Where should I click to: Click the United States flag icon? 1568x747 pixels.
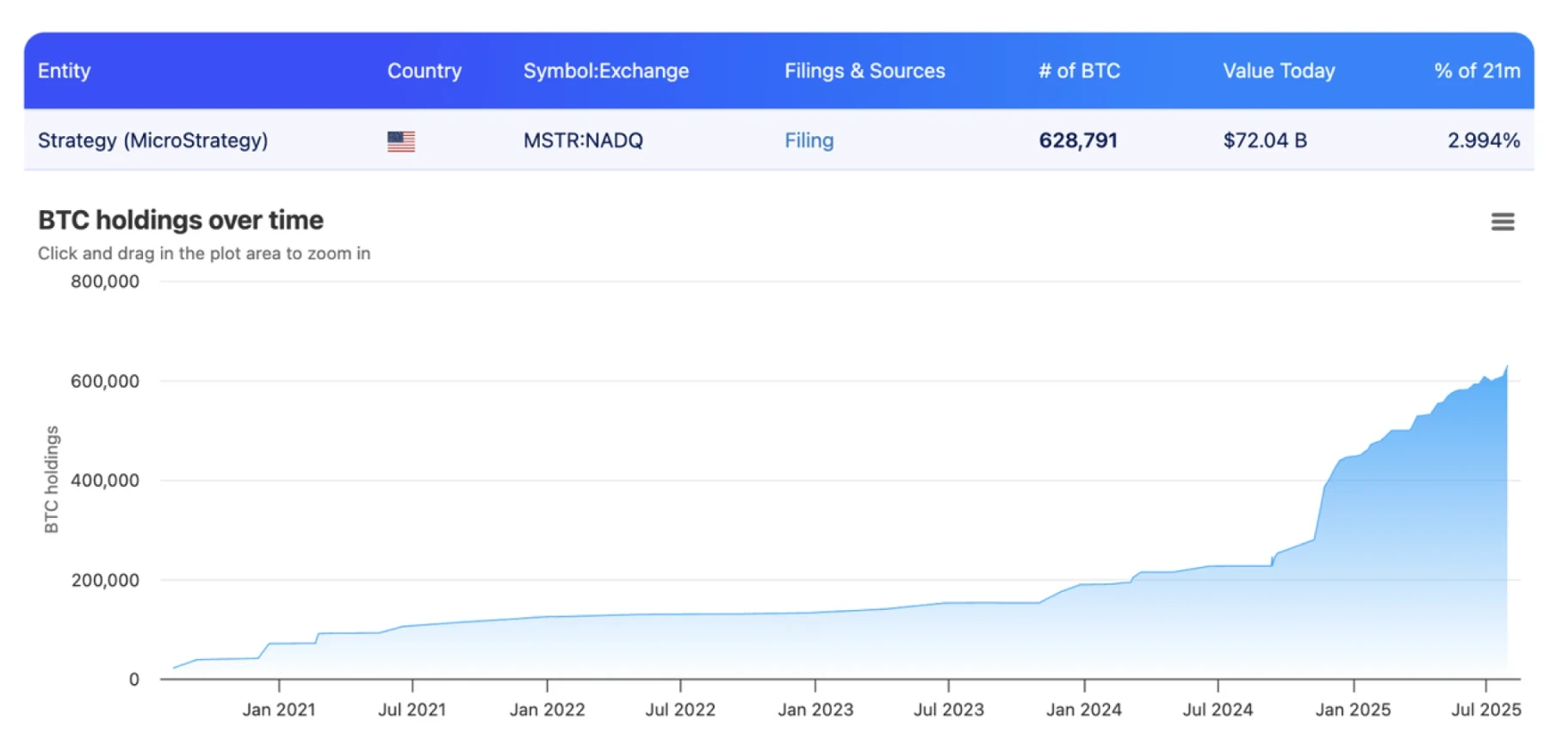click(x=400, y=141)
